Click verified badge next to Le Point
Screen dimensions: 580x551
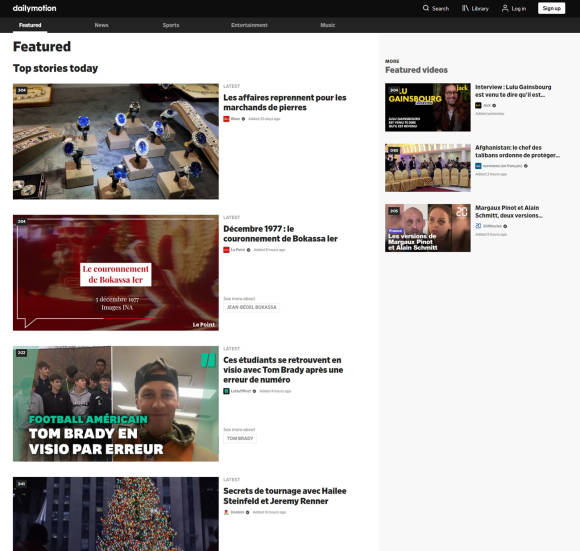[249, 250]
